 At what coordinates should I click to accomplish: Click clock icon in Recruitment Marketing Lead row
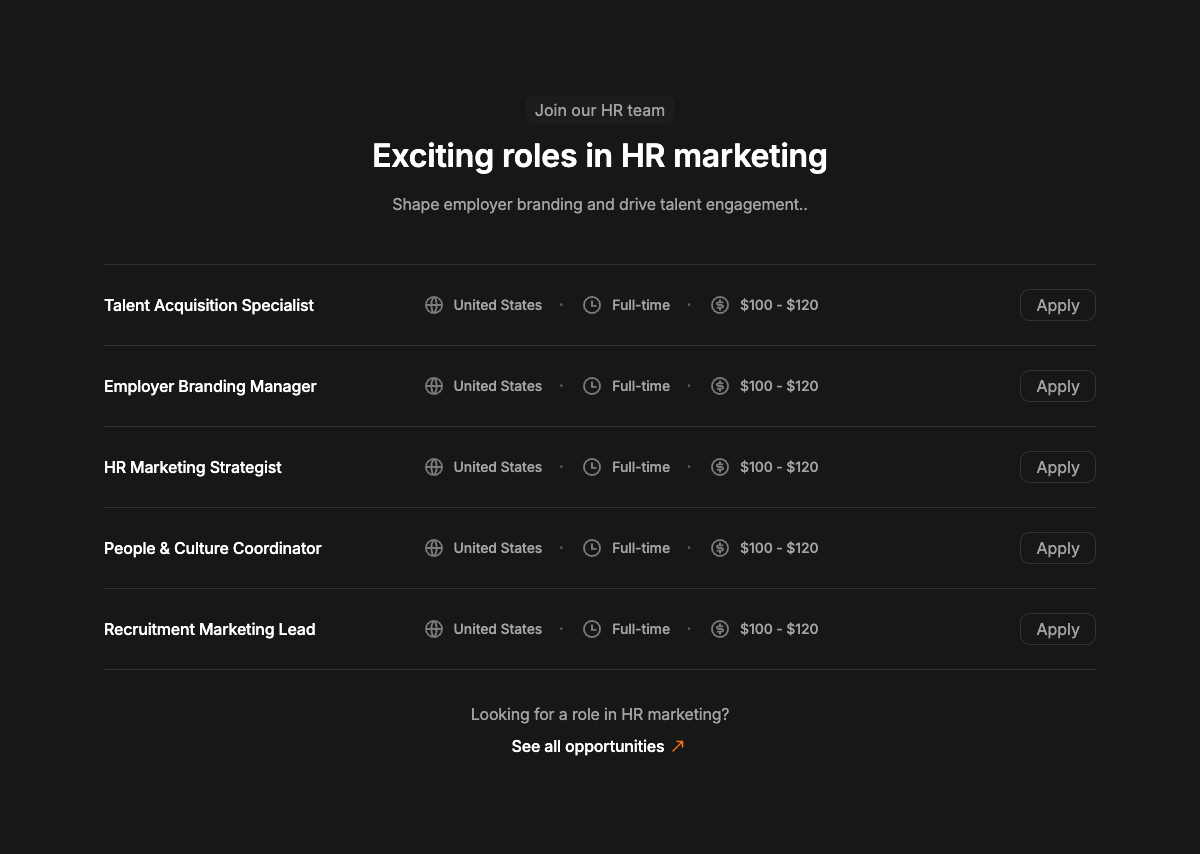pos(592,629)
